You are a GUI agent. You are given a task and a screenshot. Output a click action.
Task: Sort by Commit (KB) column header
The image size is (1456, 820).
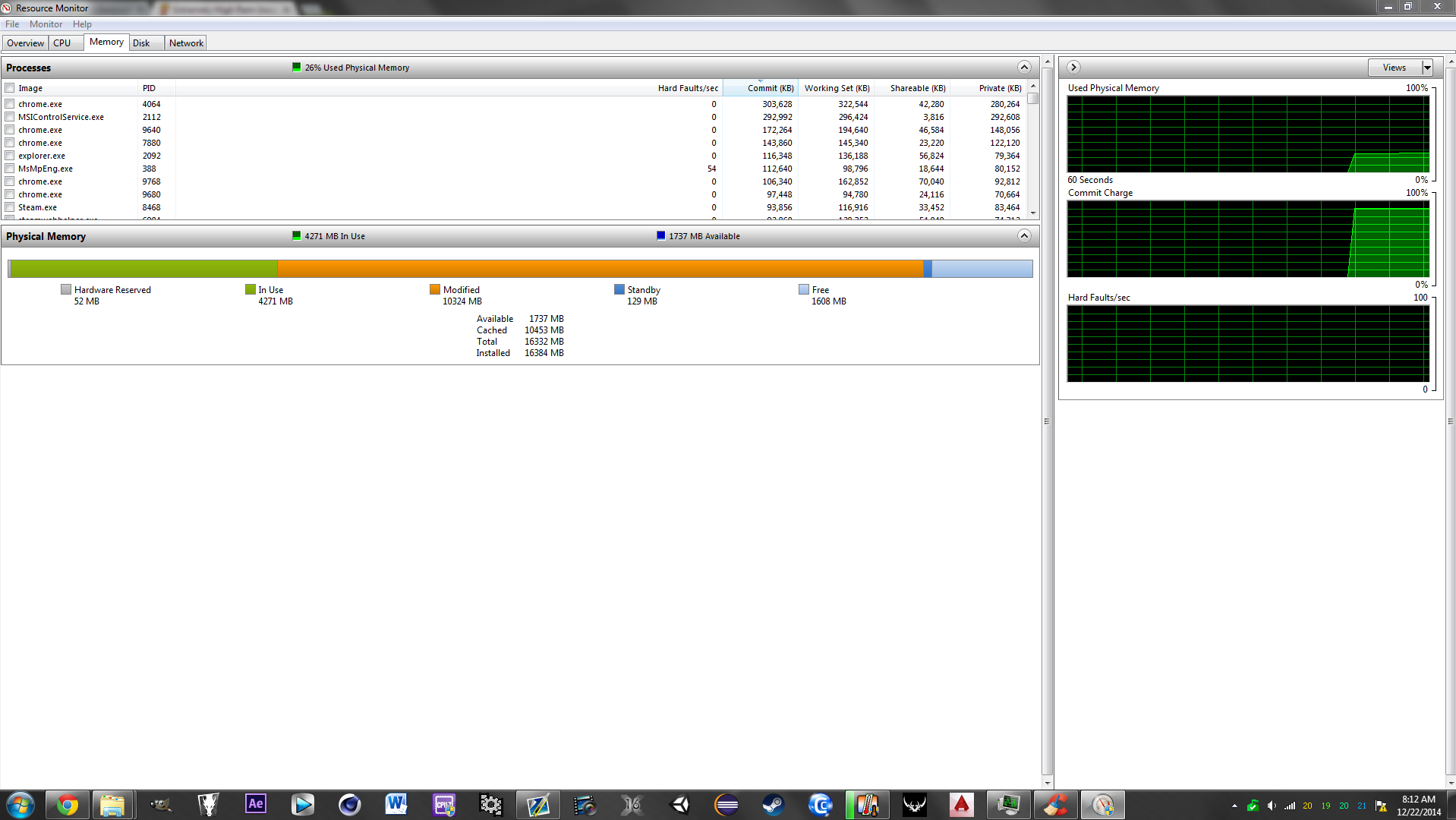[760, 88]
